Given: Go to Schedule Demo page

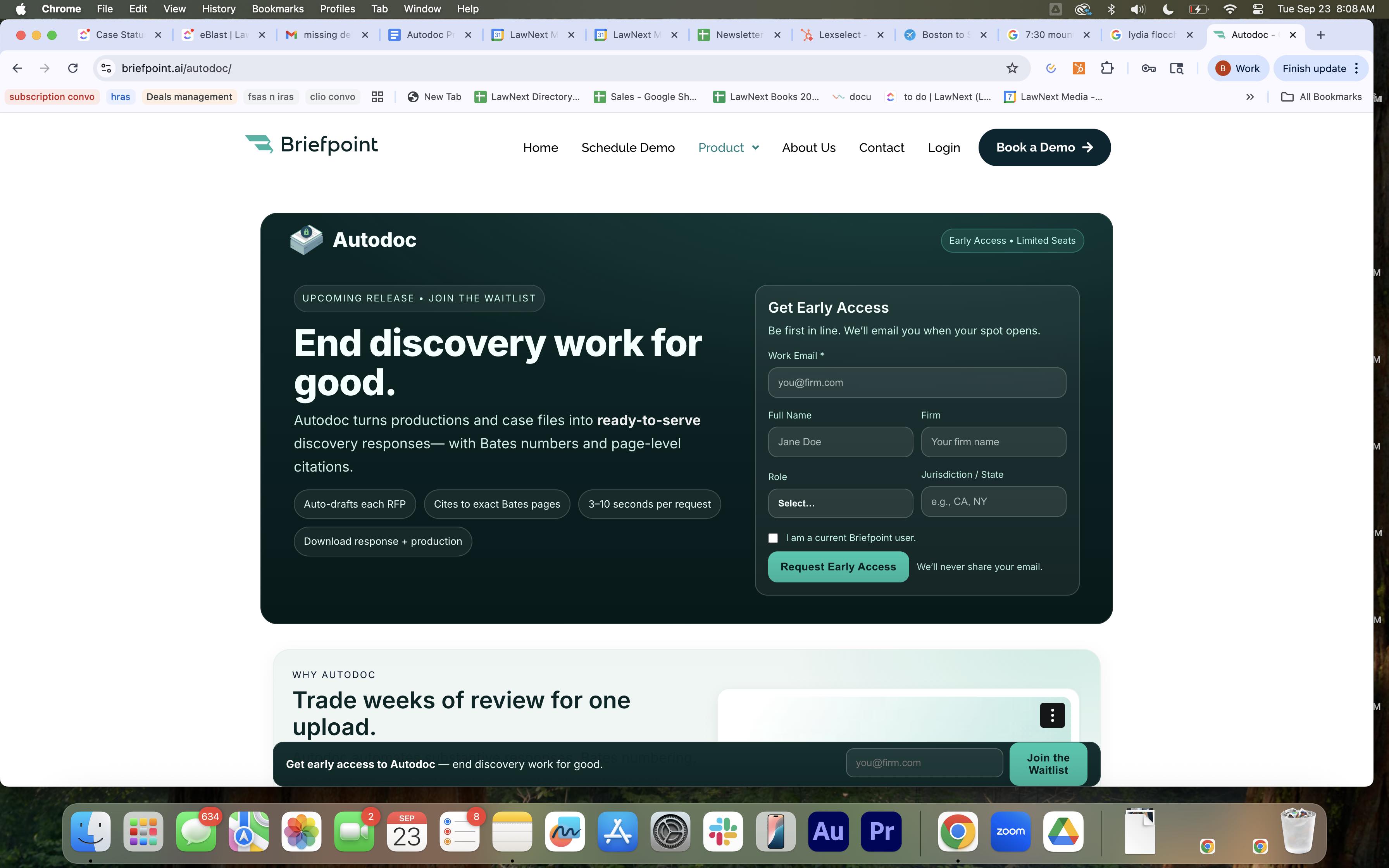Looking at the screenshot, I should [x=628, y=148].
